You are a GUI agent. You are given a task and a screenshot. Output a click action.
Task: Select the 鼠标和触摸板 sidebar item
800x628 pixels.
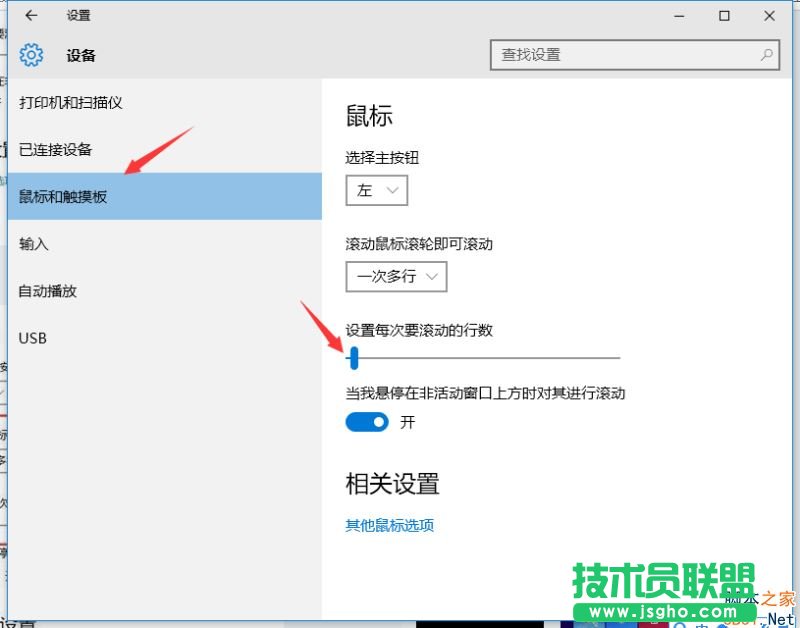pyautogui.click(x=76, y=195)
